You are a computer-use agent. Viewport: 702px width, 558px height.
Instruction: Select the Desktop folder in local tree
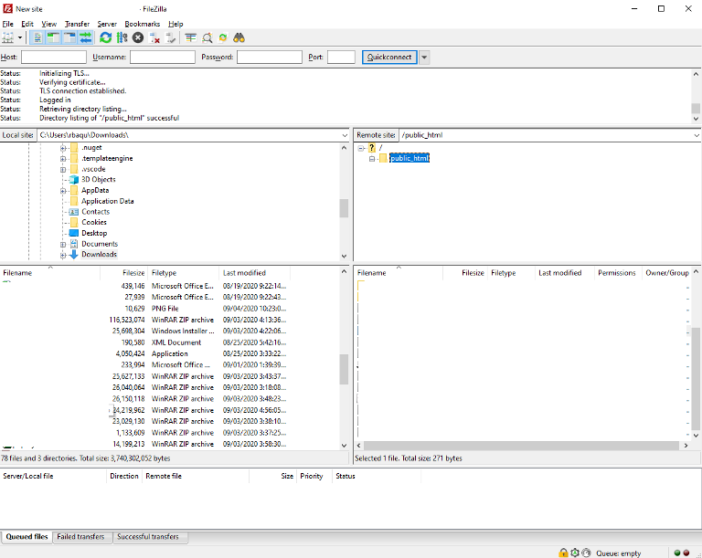94,233
